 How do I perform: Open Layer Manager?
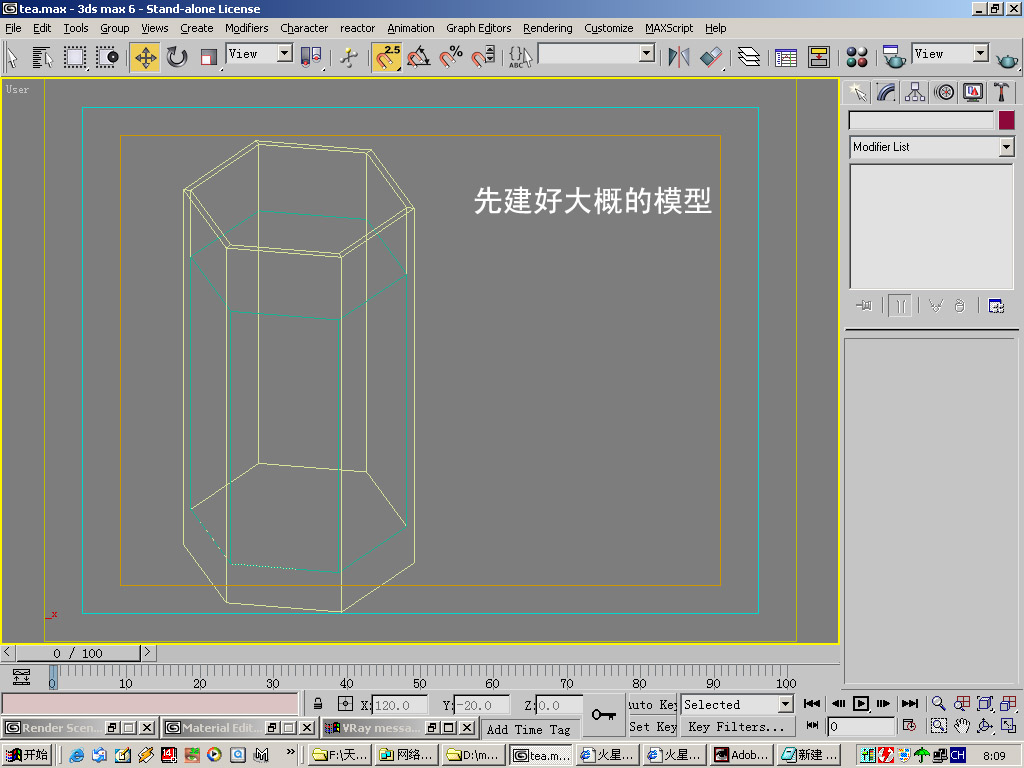click(x=748, y=57)
